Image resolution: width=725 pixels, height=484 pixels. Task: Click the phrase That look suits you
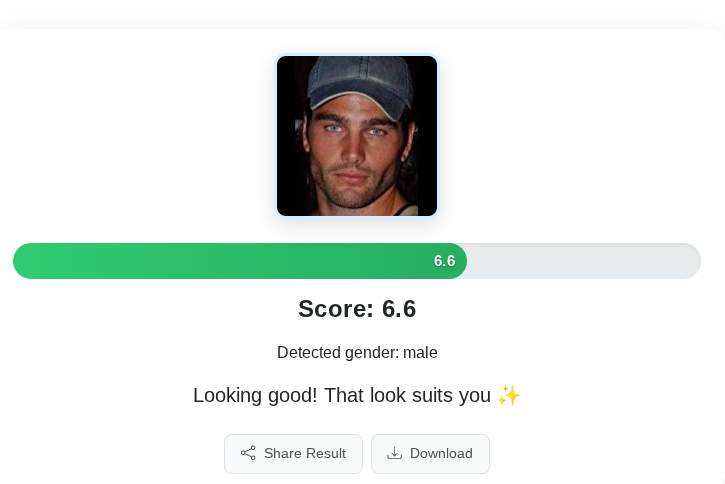pos(407,396)
